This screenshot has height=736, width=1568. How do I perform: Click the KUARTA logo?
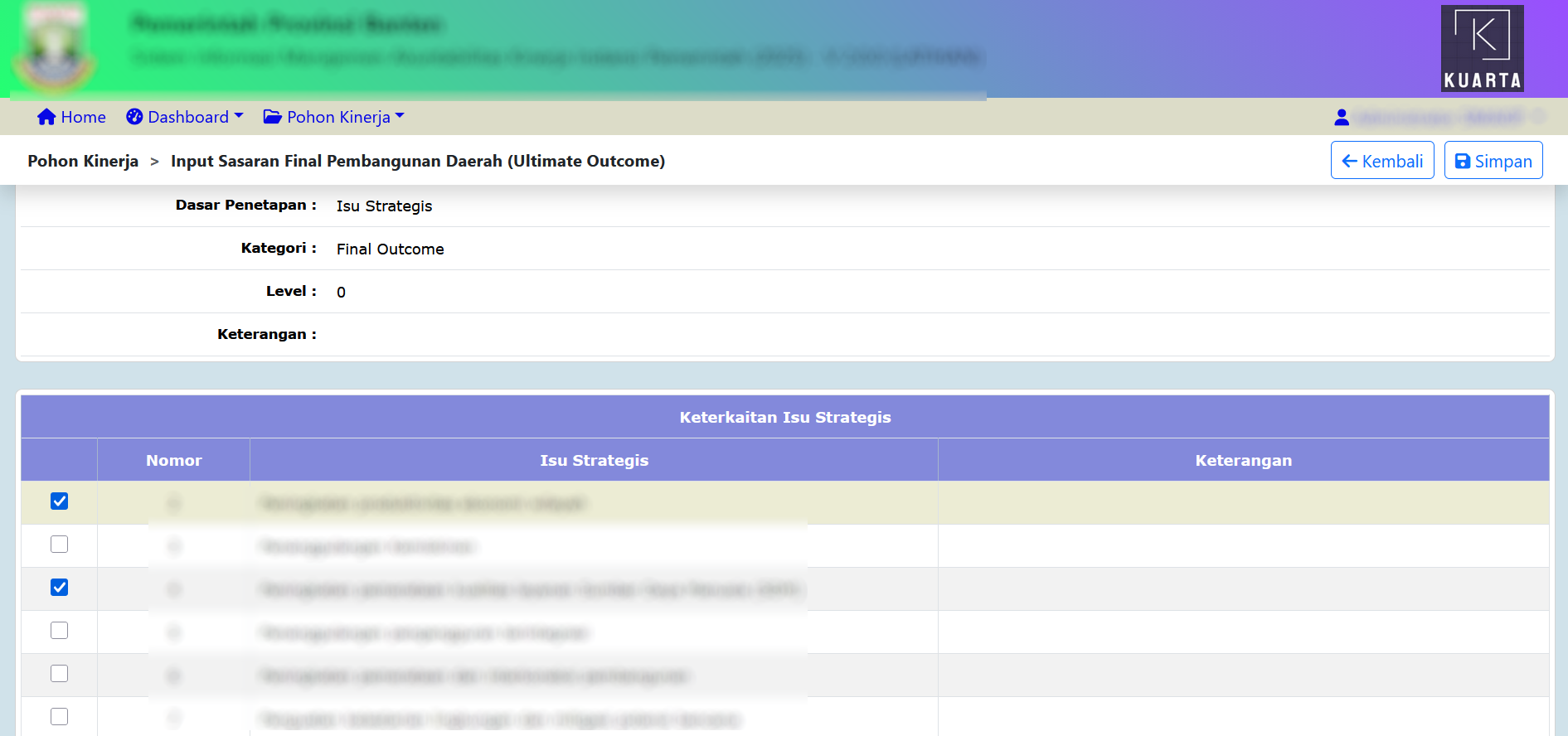[x=1482, y=48]
